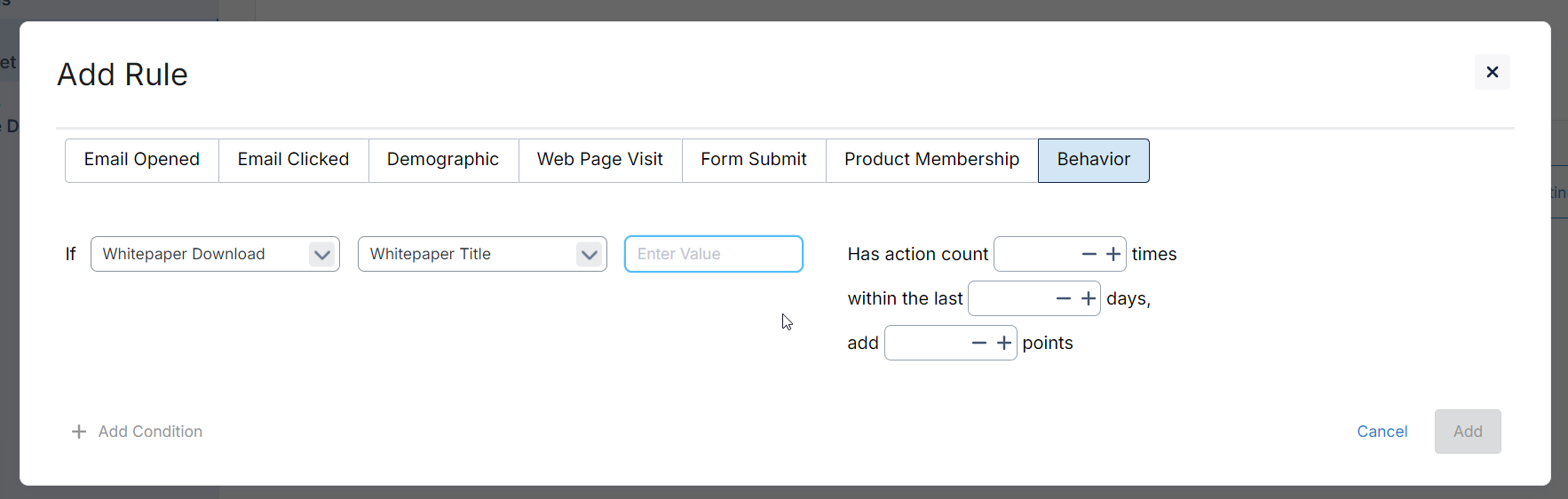
Task: Decrease days value with minus icon
Action: 1064,298
